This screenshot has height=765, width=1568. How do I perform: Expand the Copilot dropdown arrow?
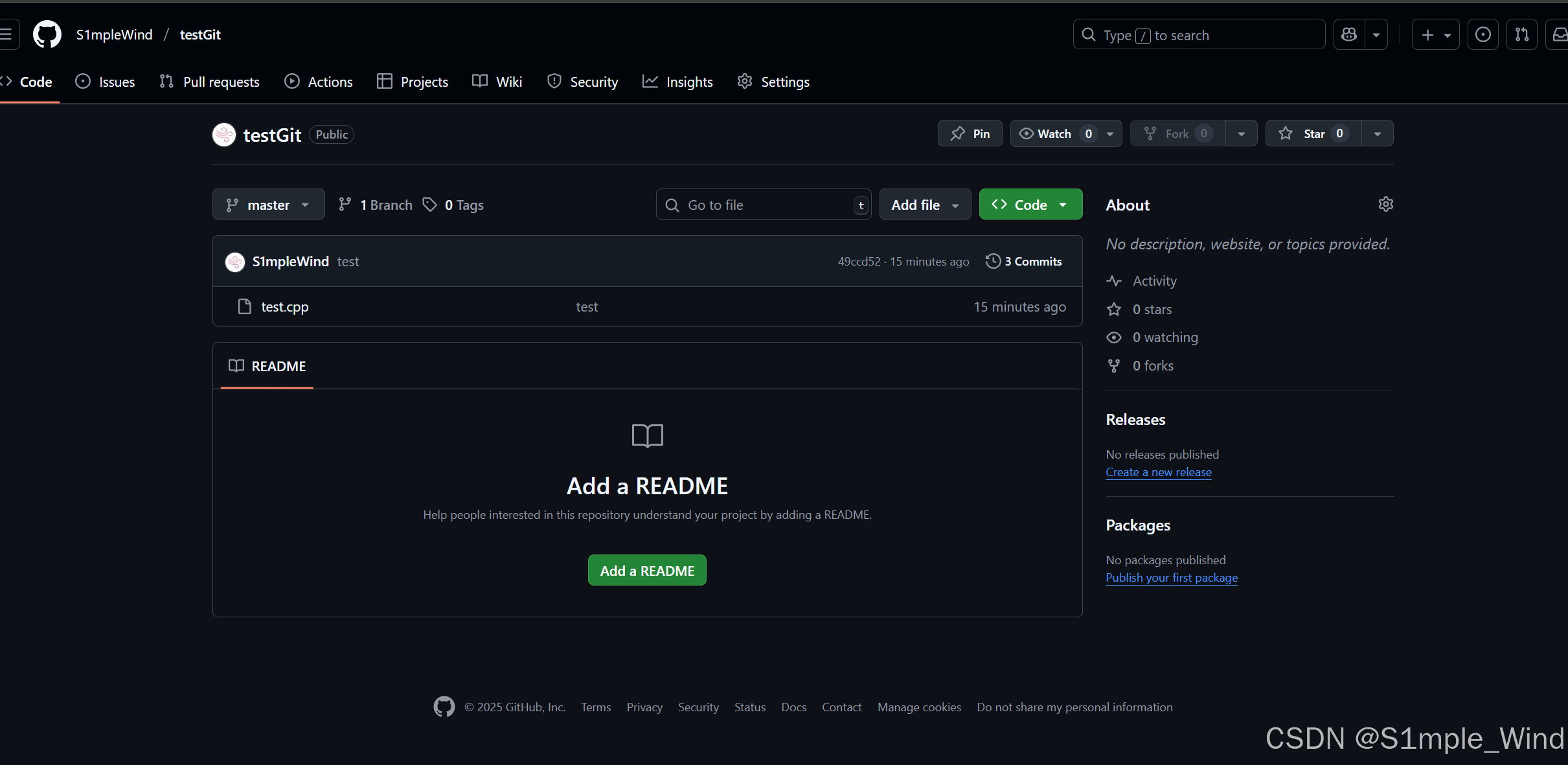1376,35
